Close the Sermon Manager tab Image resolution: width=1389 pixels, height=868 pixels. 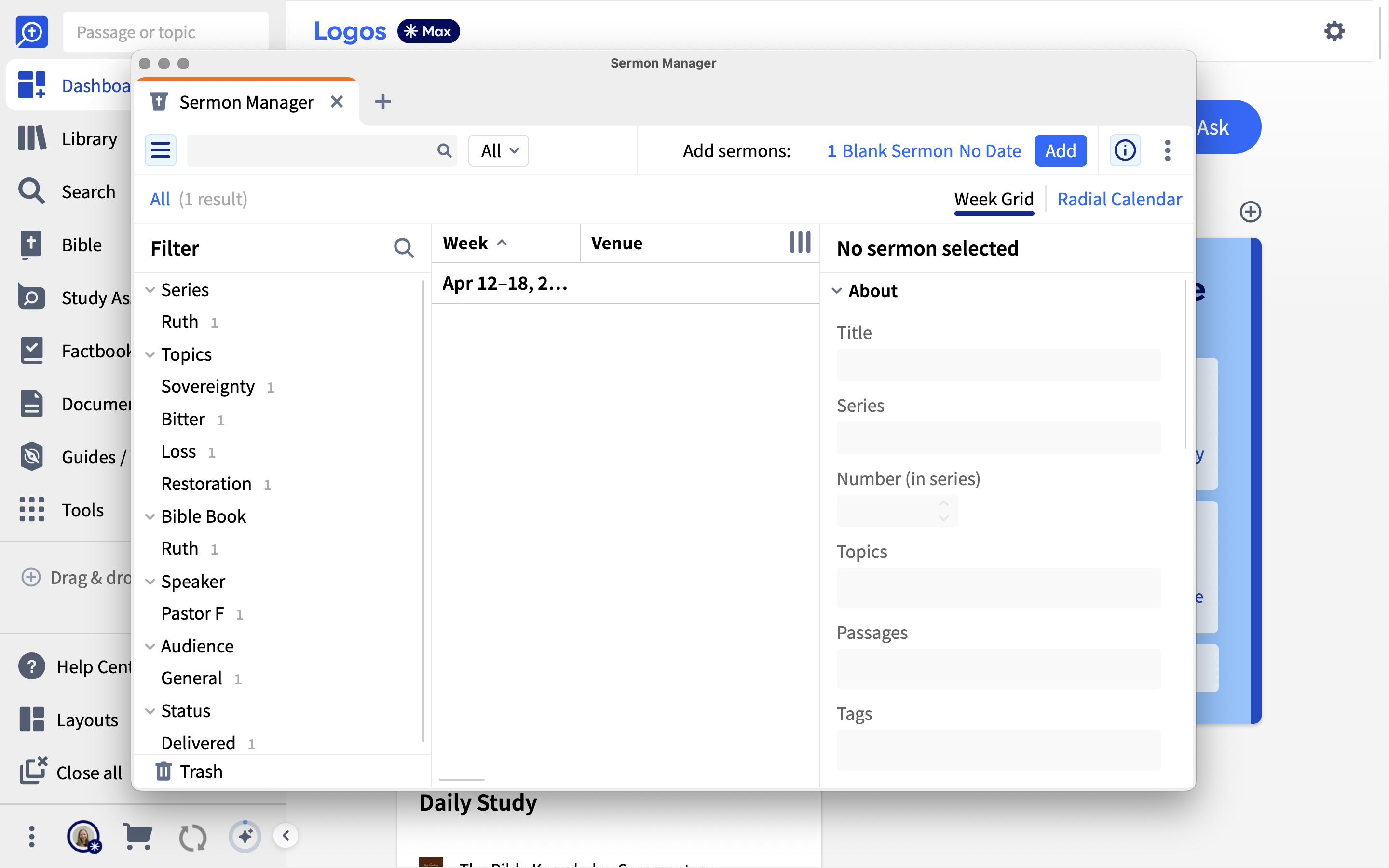(x=337, y=102)
